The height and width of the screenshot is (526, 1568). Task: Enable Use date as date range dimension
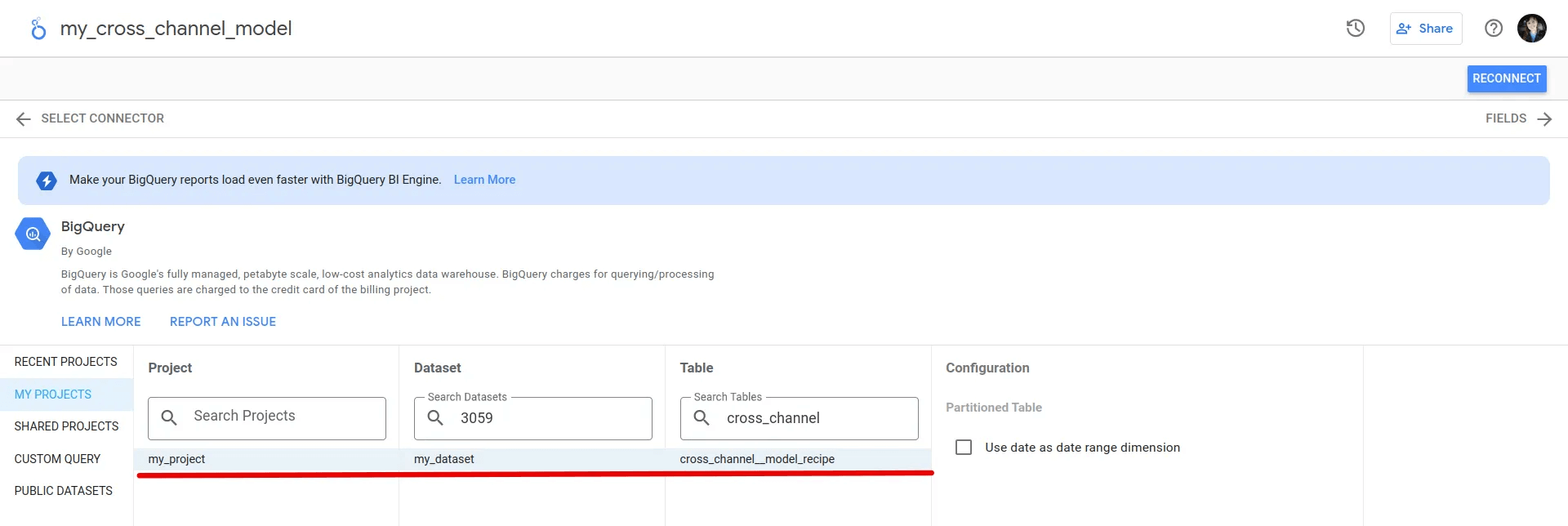click(x=964, y=448)
